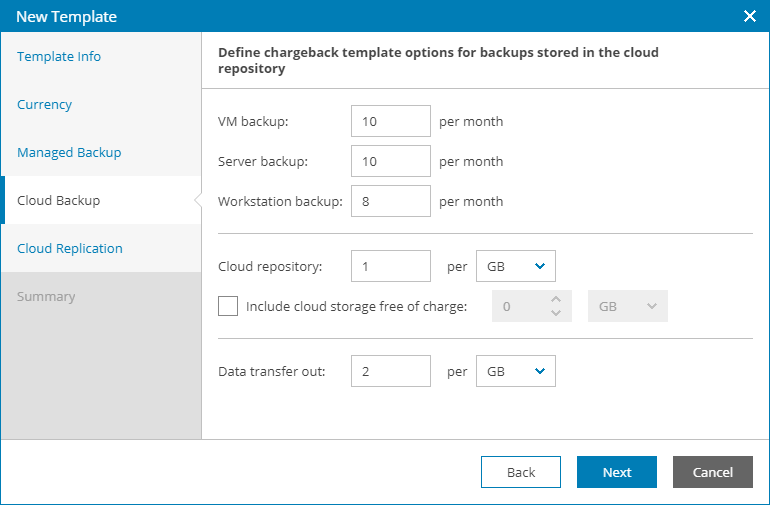Focus the VM backup price field
Viewport: 770px width, 505px height.
391,121
